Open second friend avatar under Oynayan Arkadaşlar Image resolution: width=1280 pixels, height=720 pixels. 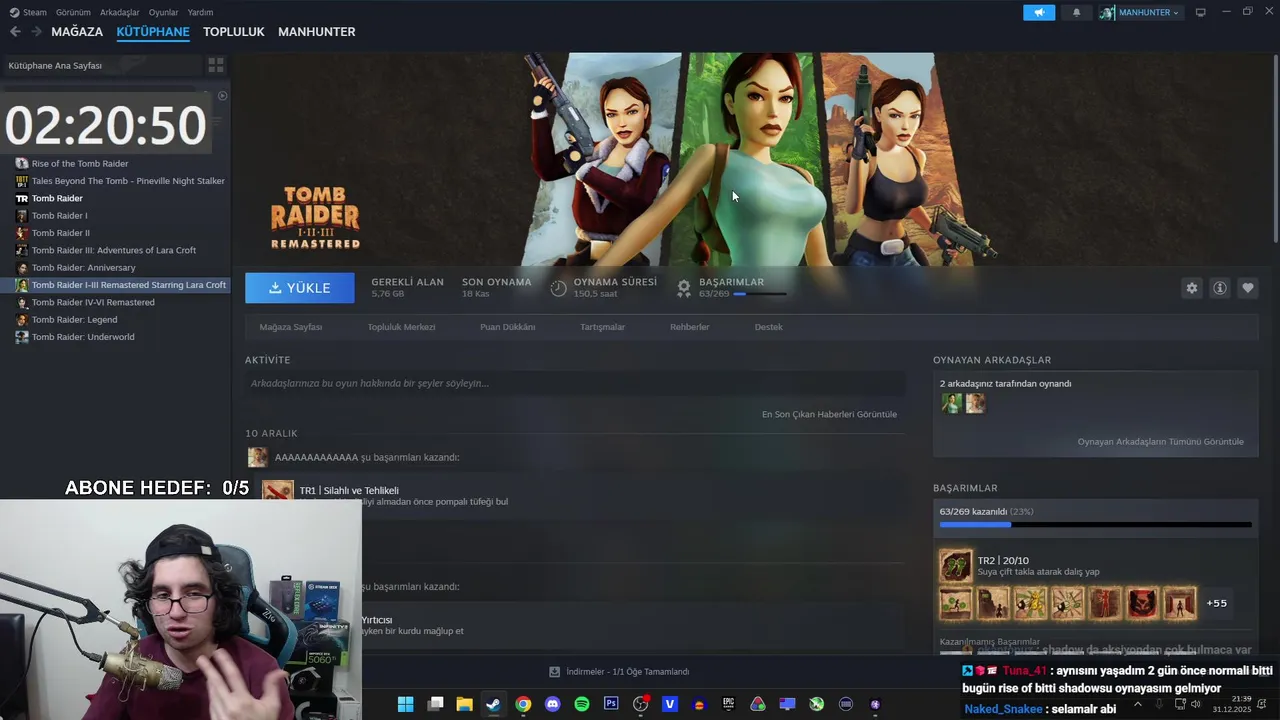975,403
